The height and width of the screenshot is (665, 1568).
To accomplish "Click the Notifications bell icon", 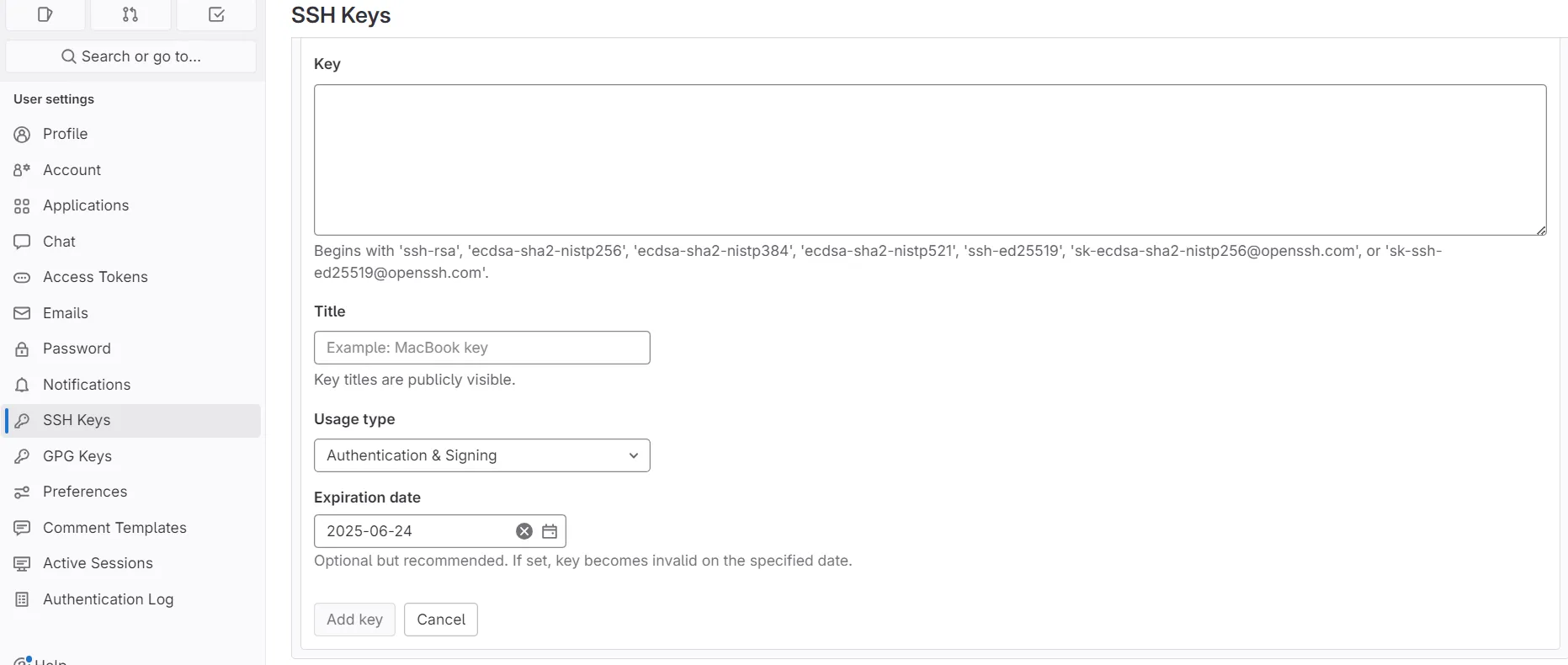I will (x=22, y=385).
